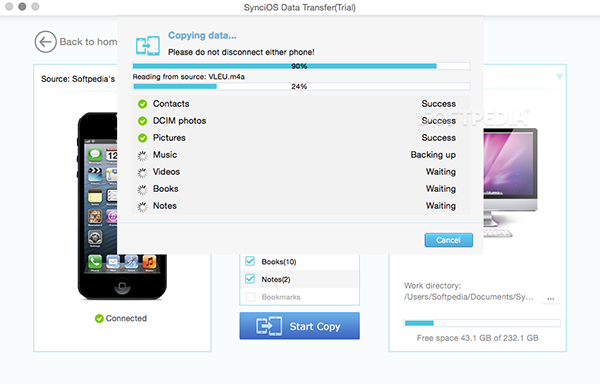
Task: Click the phone transfer icon beside Copying data
Action: (148, 46)
